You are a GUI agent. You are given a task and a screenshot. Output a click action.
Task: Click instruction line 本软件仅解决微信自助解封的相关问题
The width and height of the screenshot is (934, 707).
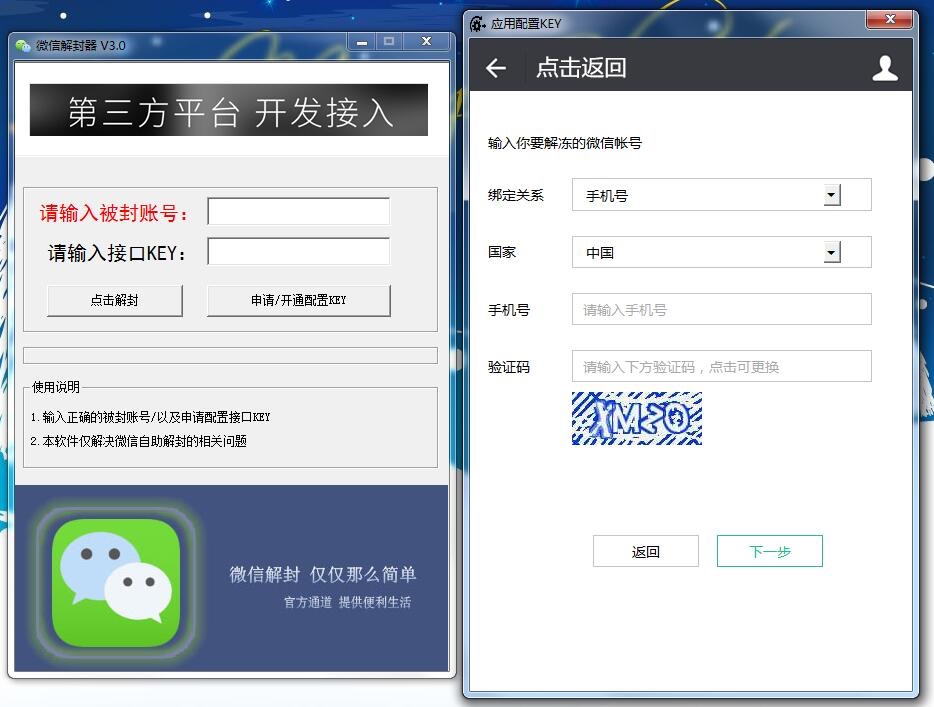pyautogui.click(x=139, y=441)
